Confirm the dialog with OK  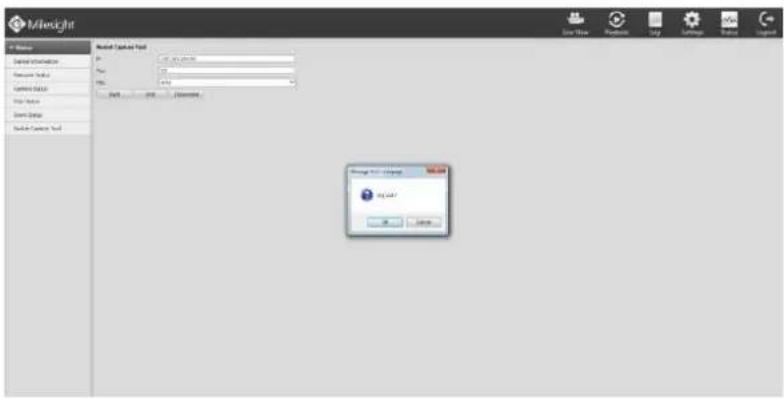(384, 222)
